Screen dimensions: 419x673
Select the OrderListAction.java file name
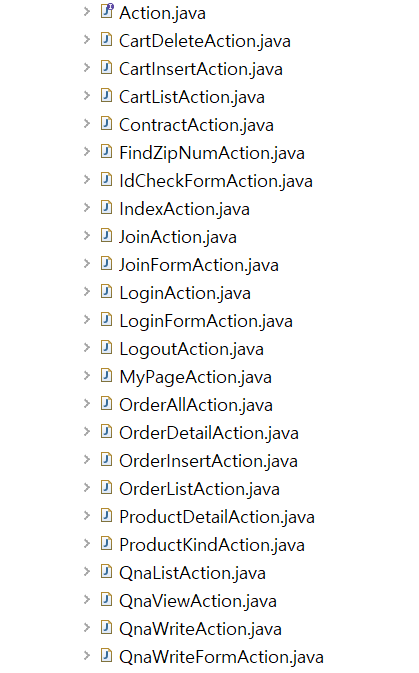click(200, 489)
